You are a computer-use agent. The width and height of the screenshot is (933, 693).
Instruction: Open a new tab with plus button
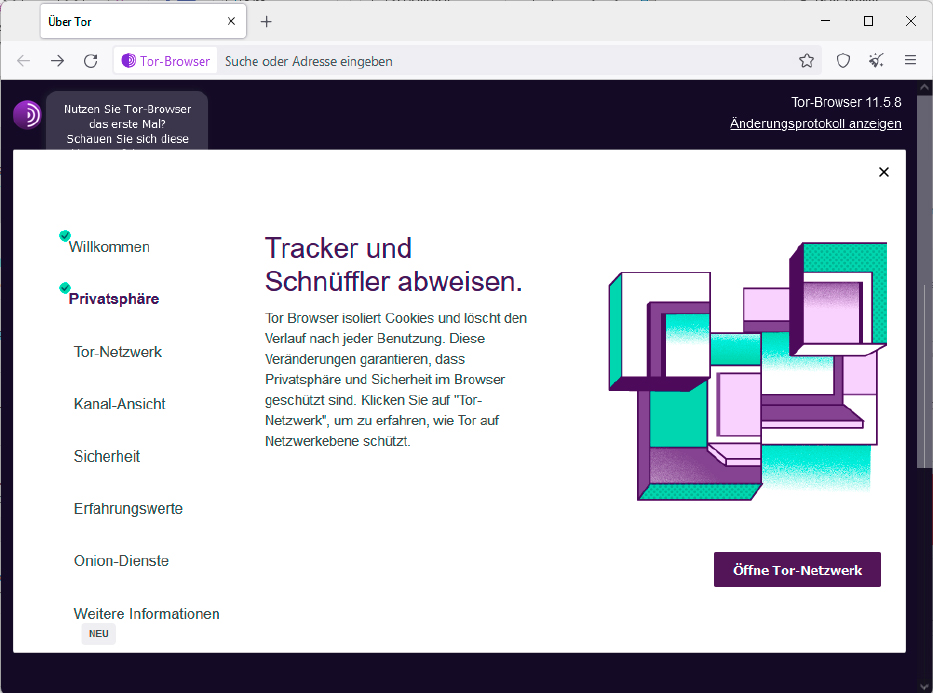click(x=267, y=22)
